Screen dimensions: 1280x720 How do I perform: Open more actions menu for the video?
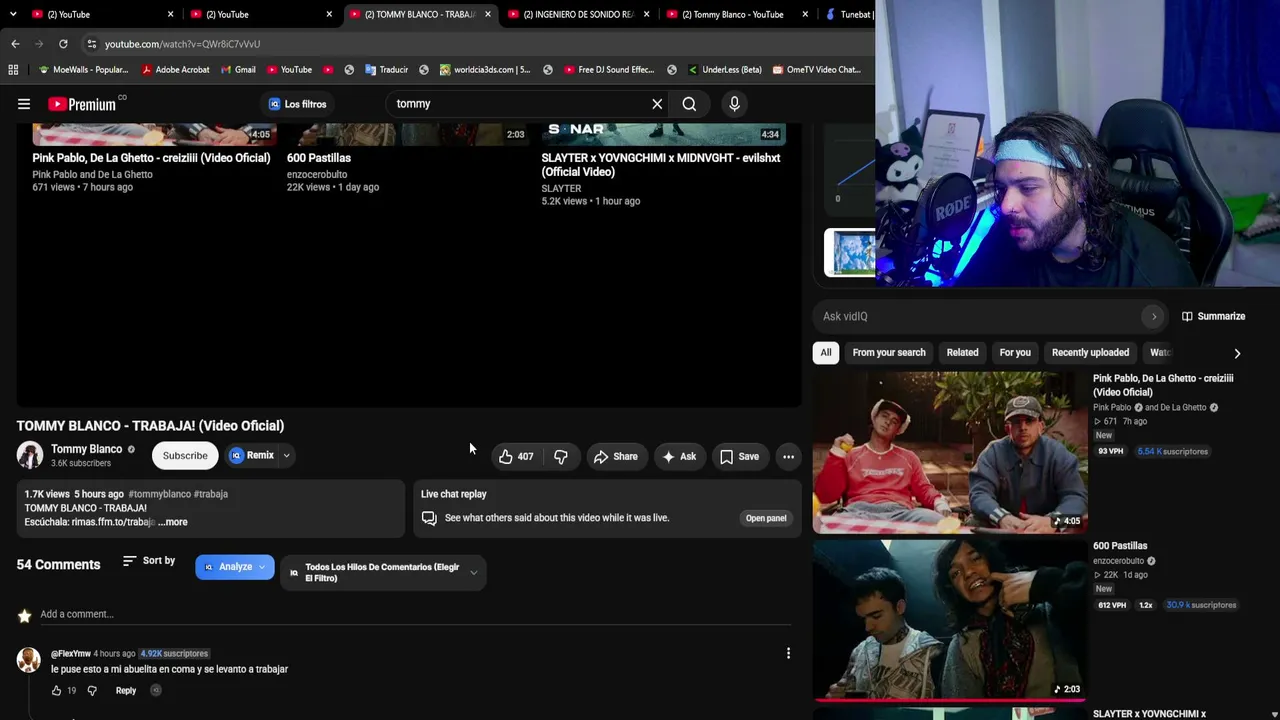[788, 456]
